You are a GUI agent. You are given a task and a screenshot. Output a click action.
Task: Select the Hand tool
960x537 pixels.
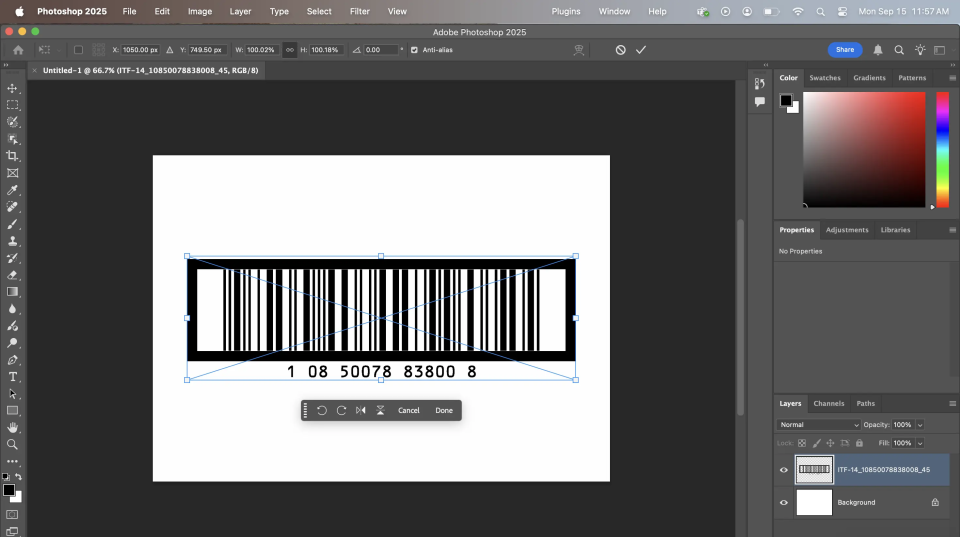12,427
